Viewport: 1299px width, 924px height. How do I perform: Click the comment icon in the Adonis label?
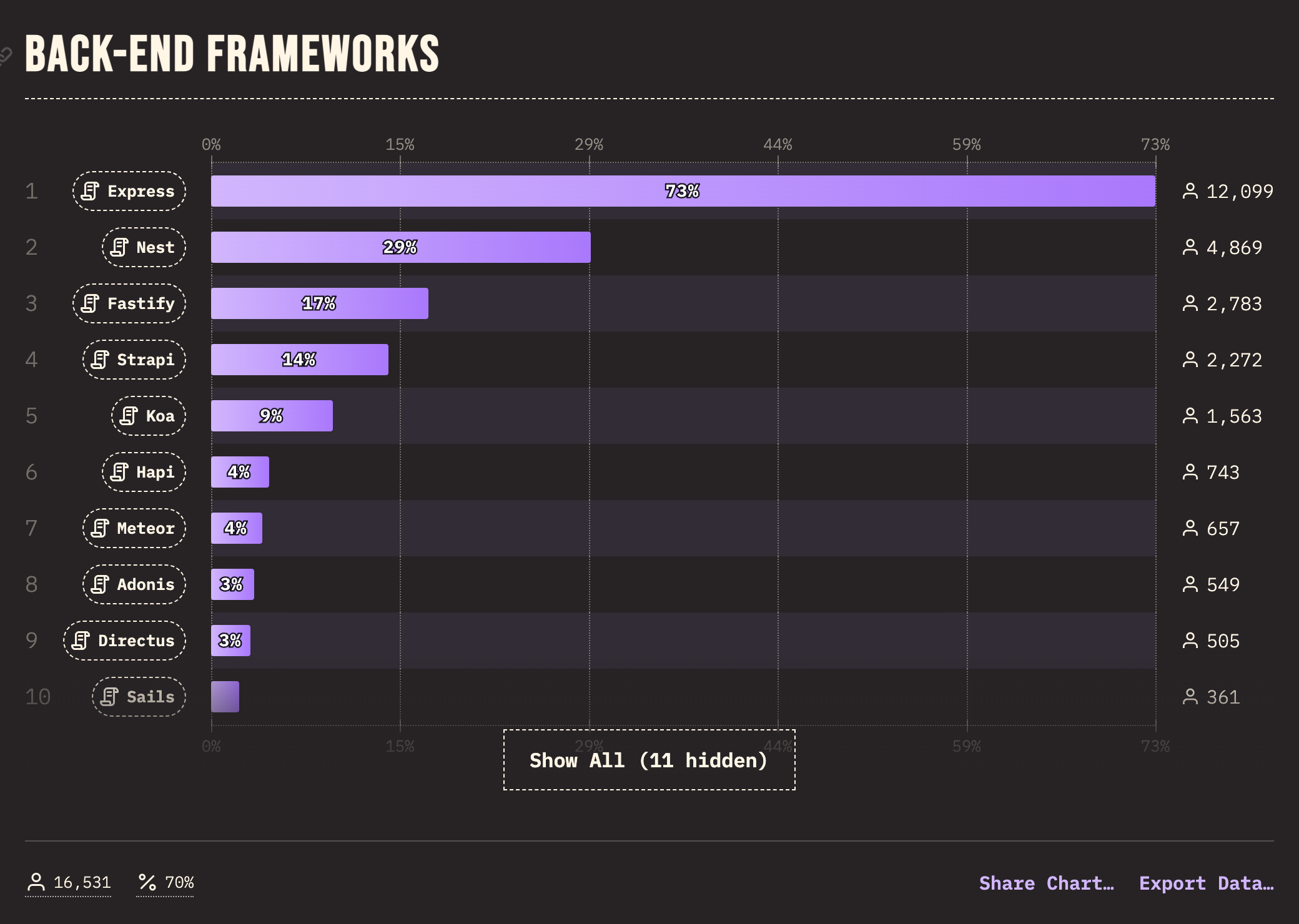pos(100,584)
